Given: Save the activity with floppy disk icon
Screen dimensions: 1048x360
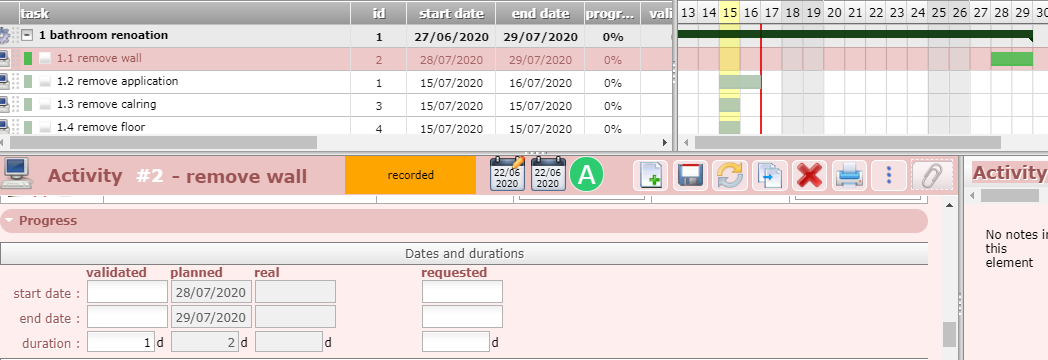Looking at the screenshot, I should 690,176.
